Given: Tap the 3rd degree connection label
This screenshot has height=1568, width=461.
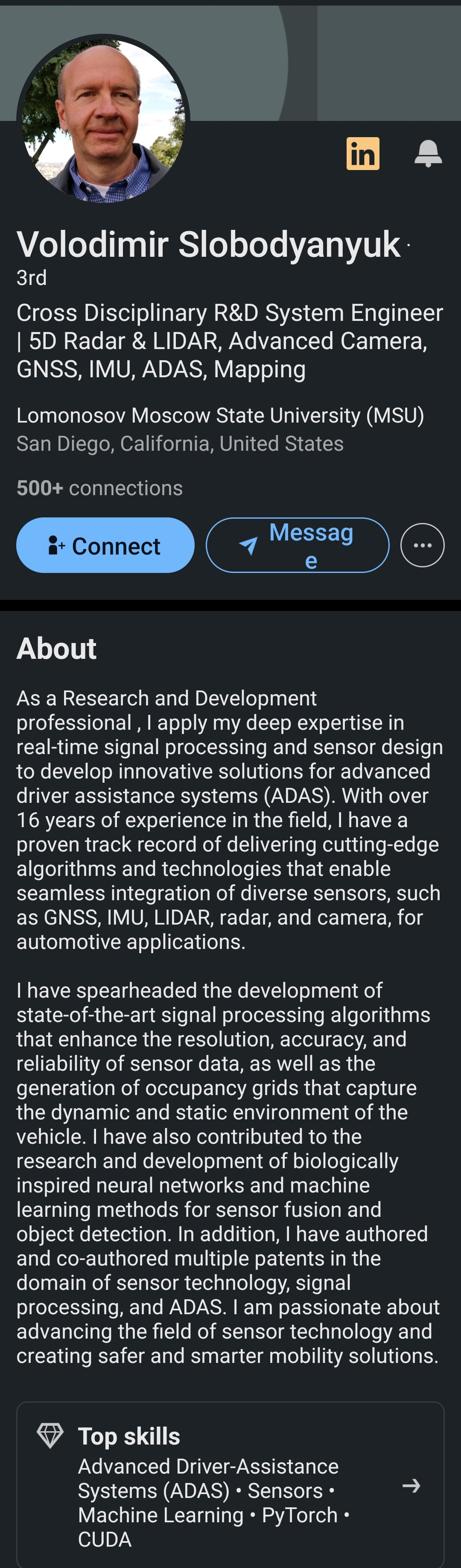Looking at the screenshot, I should 32,278.
